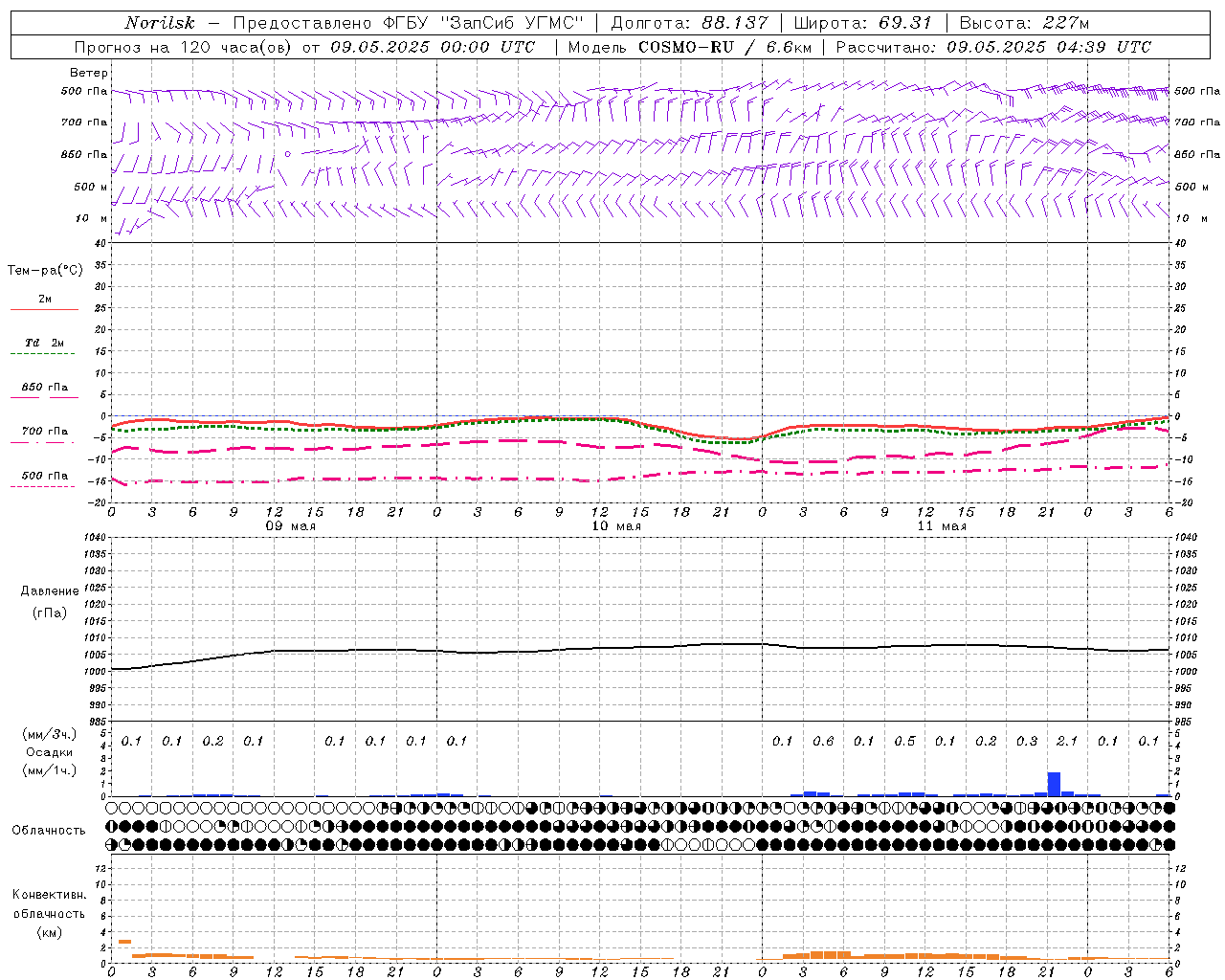Click the Высота: 227м elevation text
Image resolution: width=1225 pixels, height=980 pixels.
pyautogui.click(x=1024, y=23)
